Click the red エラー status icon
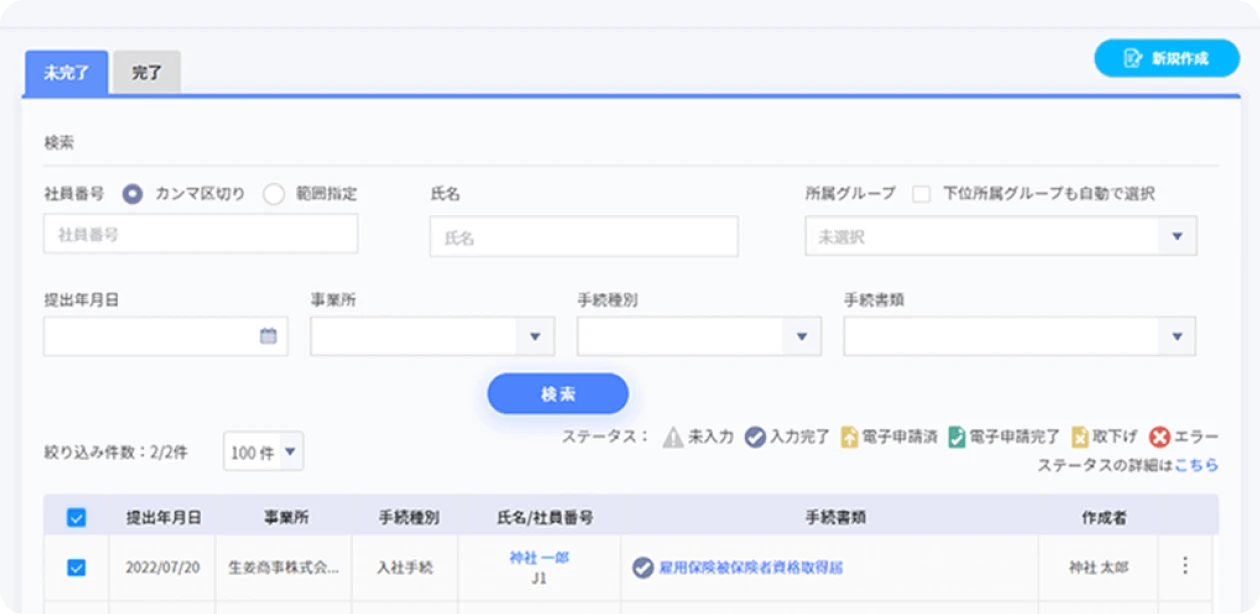The image size is (1260, 614). [1159, 437]
